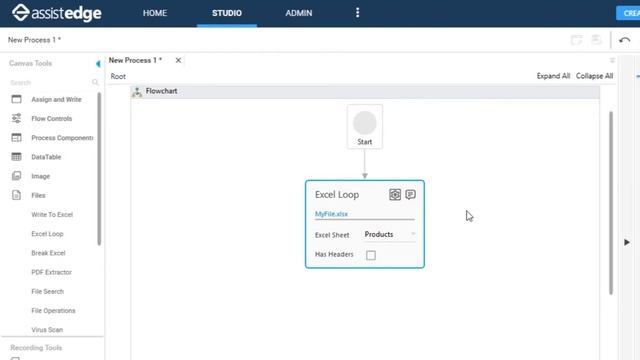Switch to the STUDIO tab
Image resolution: width=640 pixels, height=360 pixels.
click(x=227, y=13)
